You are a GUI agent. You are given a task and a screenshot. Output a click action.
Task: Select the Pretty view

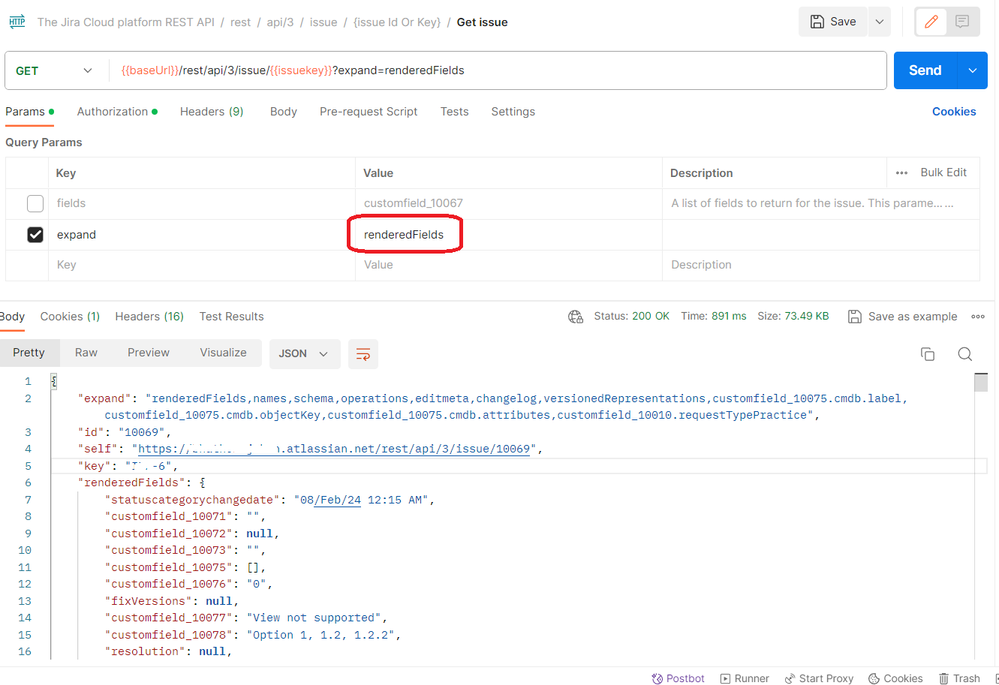29,353
